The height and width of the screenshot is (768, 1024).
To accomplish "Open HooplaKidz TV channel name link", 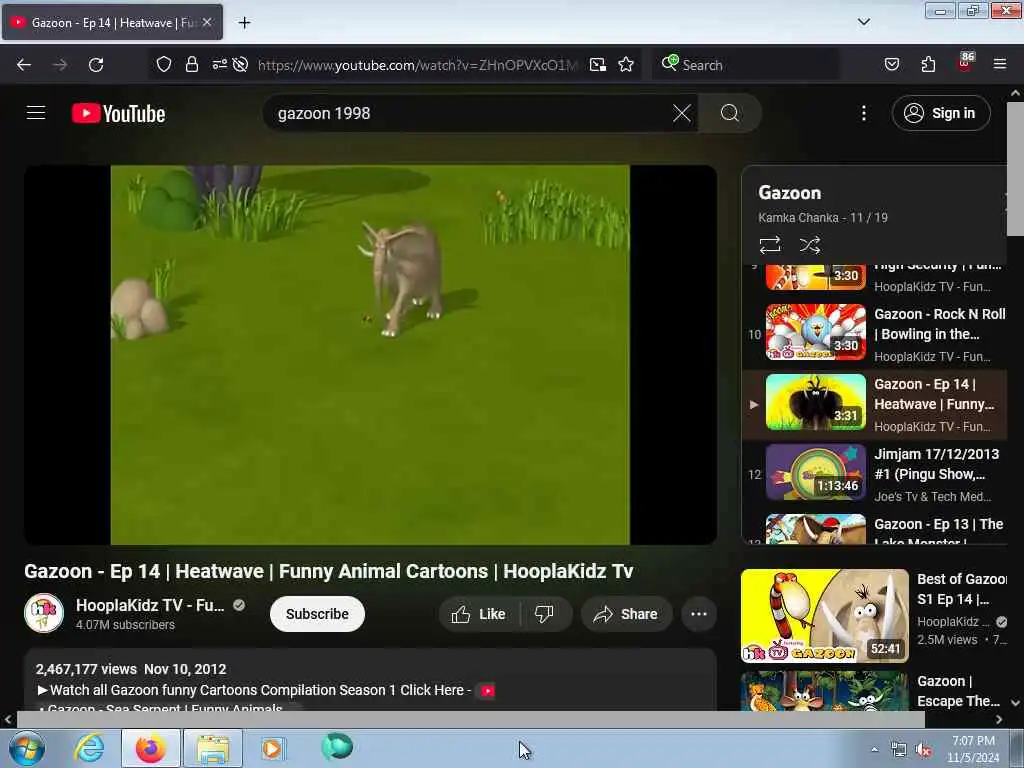I will (x=150, y=605).
